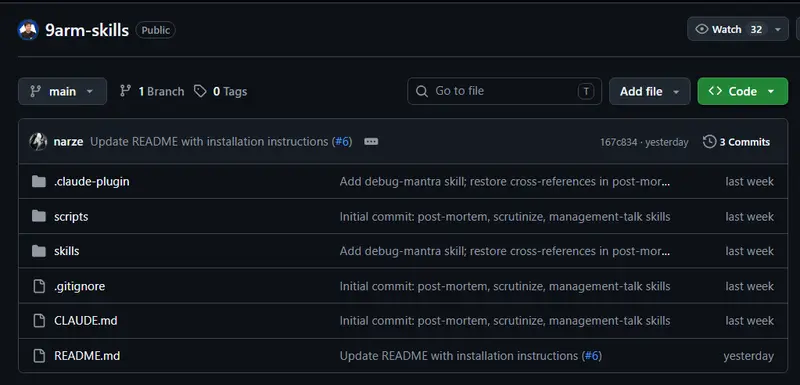Click the narze committer avatar
The image size is (800, 385).
tap(38, 142)
